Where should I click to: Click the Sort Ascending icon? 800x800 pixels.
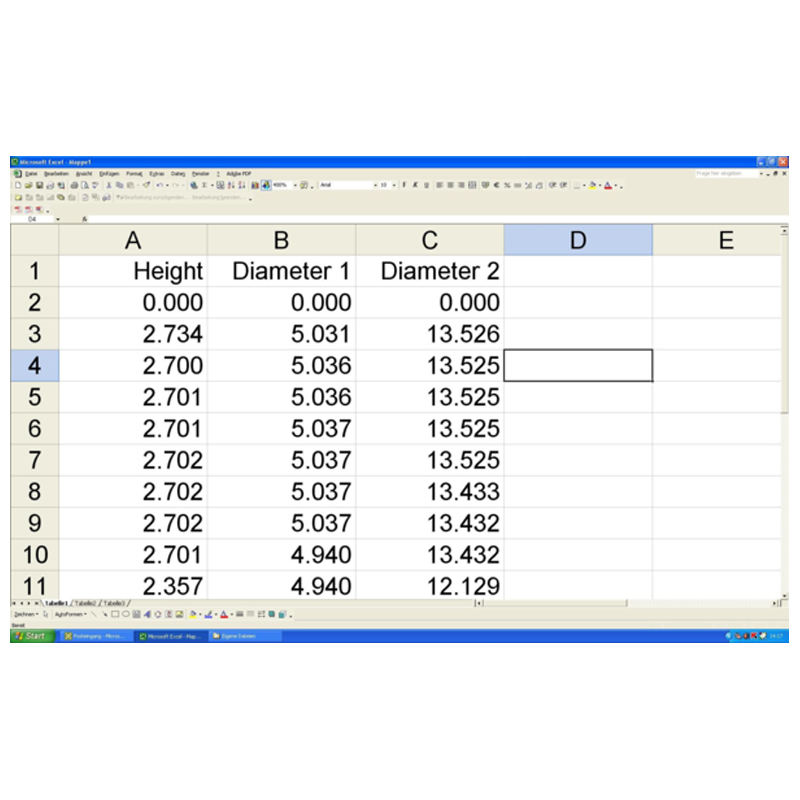pos(231,185)
